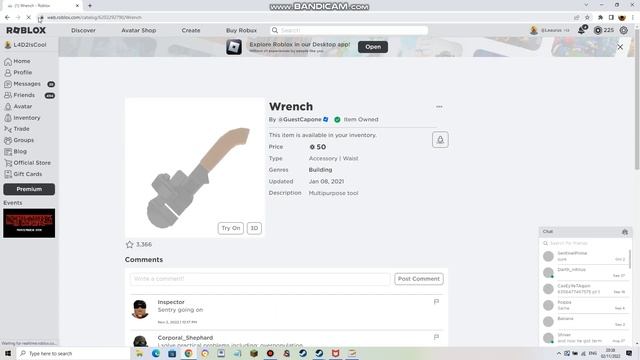Click the Chrome address bar URL
640x360 pixels.
tap(94, 18)
